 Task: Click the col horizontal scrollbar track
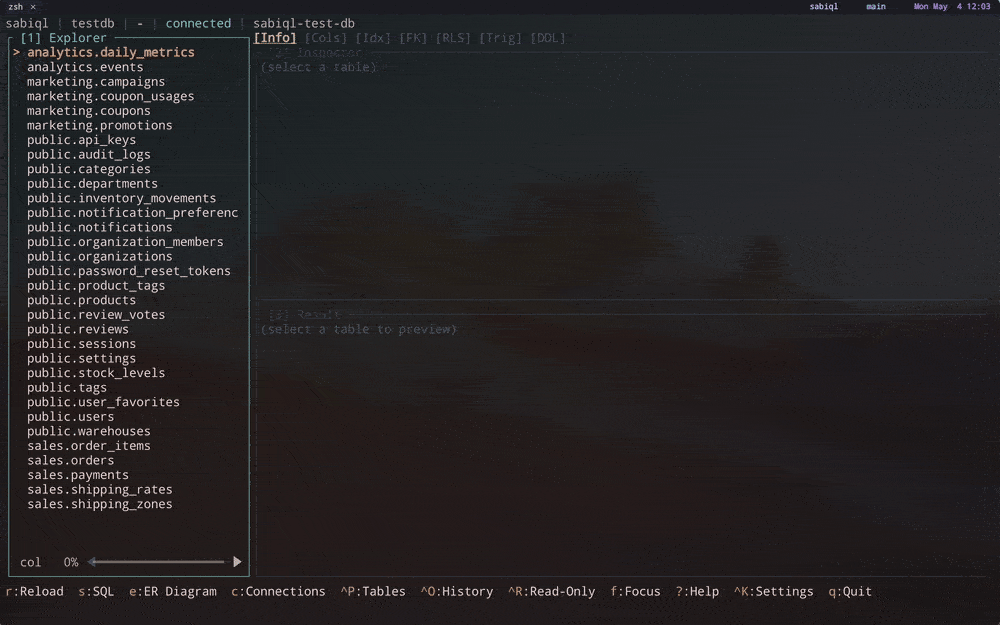160,562
